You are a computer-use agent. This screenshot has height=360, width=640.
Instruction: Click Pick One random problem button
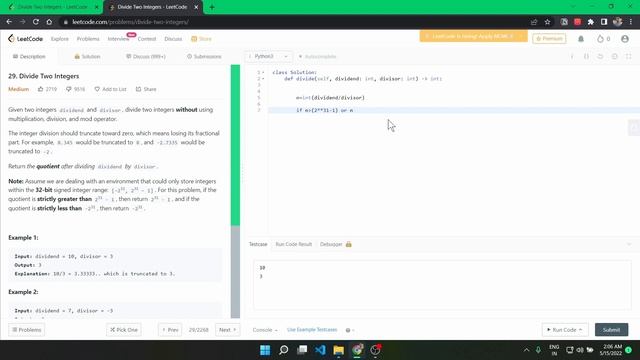pyautogui.click(x=124, y=330)
